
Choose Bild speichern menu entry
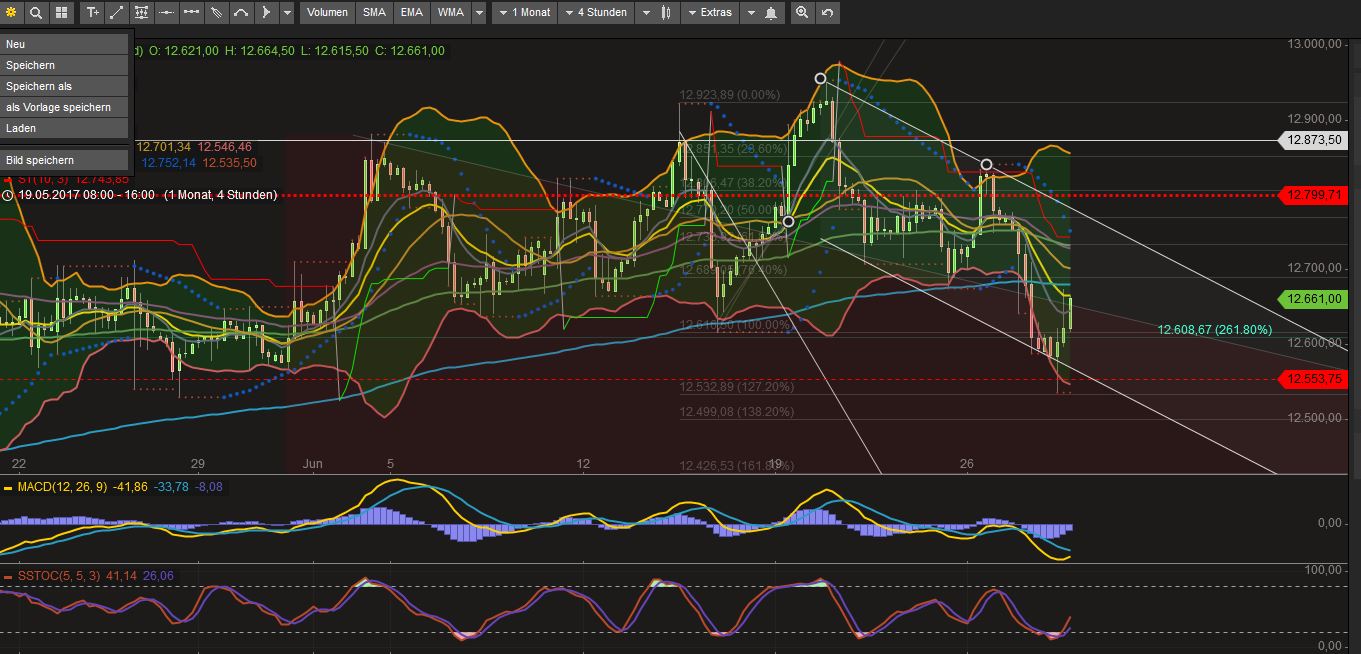point(65,160)
